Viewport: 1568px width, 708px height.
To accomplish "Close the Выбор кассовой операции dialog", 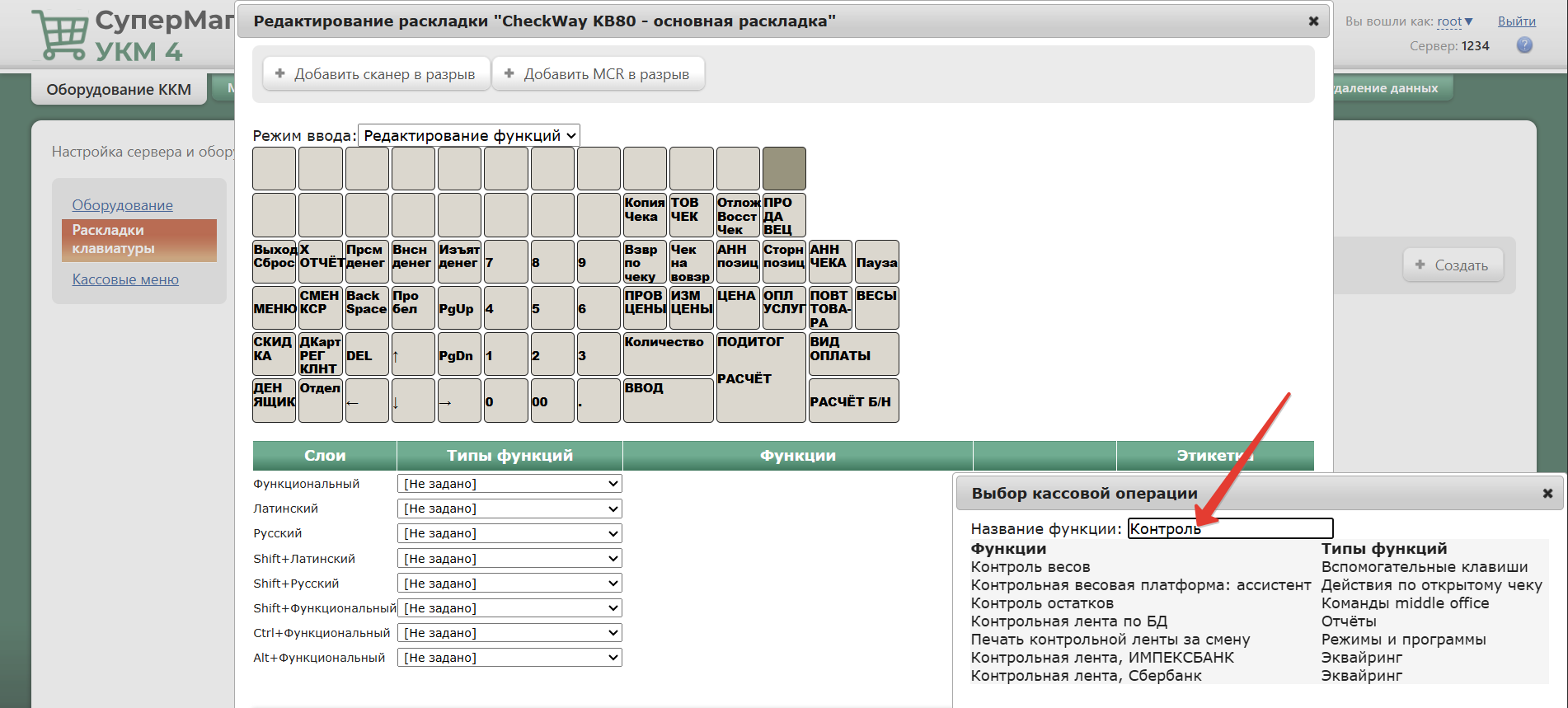I will 1547,493.
